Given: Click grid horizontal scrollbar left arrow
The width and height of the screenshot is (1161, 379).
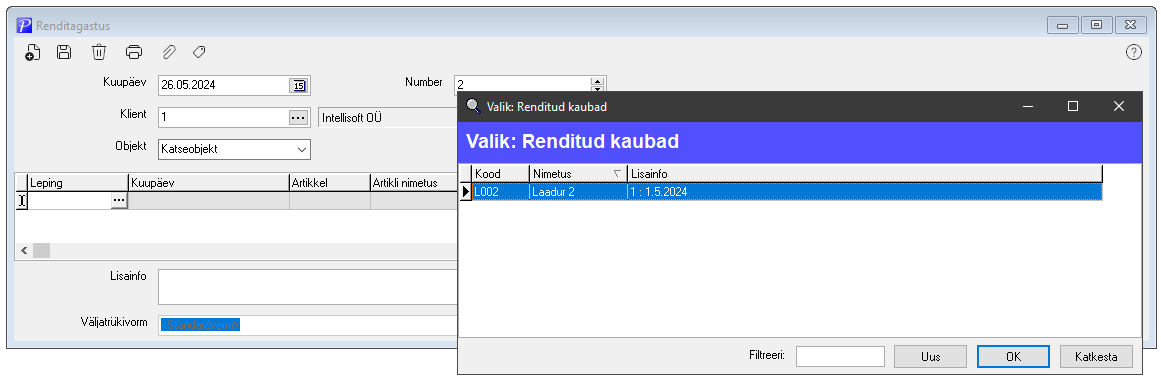Looking at the screenshot, I should point(24,251).
